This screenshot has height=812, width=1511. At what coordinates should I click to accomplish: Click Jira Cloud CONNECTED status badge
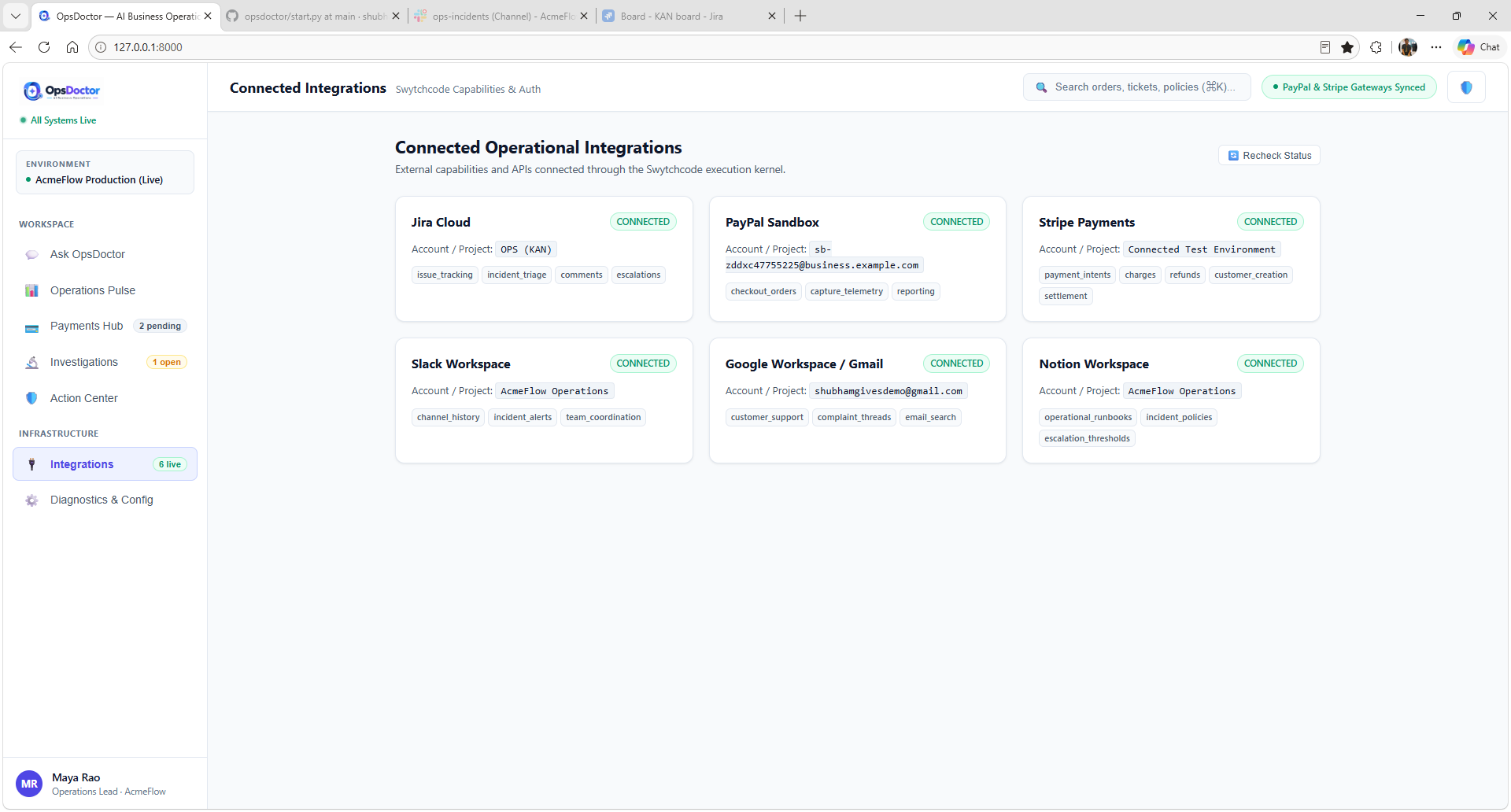(x=643, y=222)
